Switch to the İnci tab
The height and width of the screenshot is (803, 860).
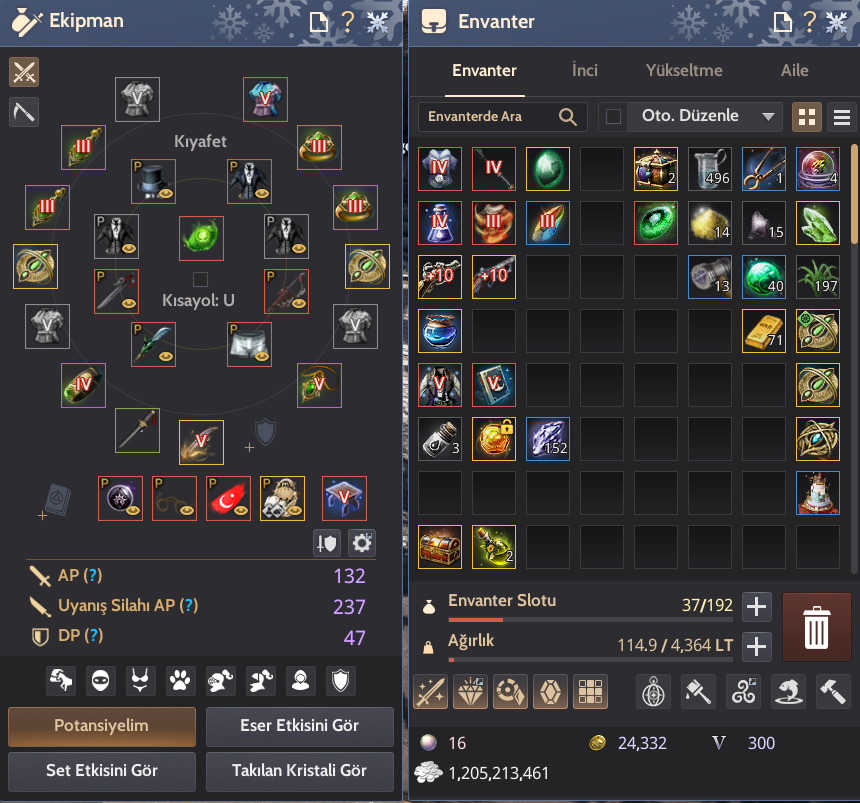coord(585,70)
